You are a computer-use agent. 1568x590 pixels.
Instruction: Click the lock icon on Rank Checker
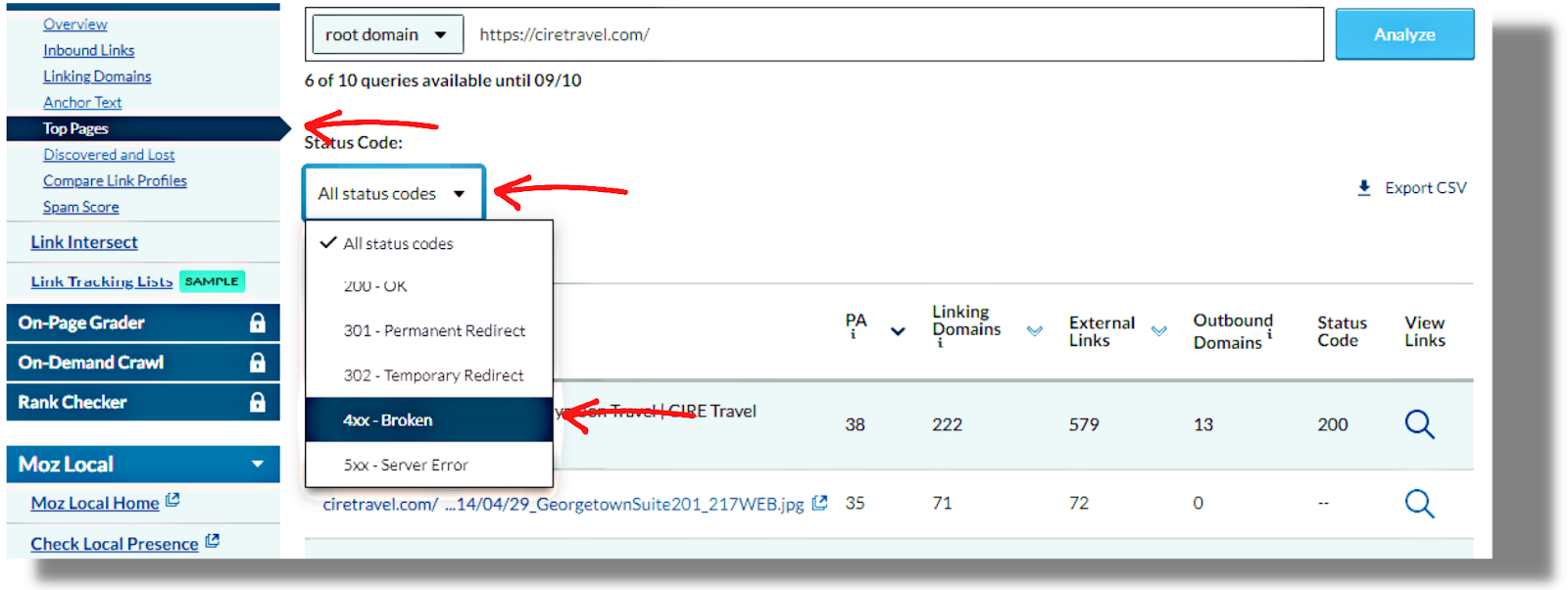pos(258,402)
